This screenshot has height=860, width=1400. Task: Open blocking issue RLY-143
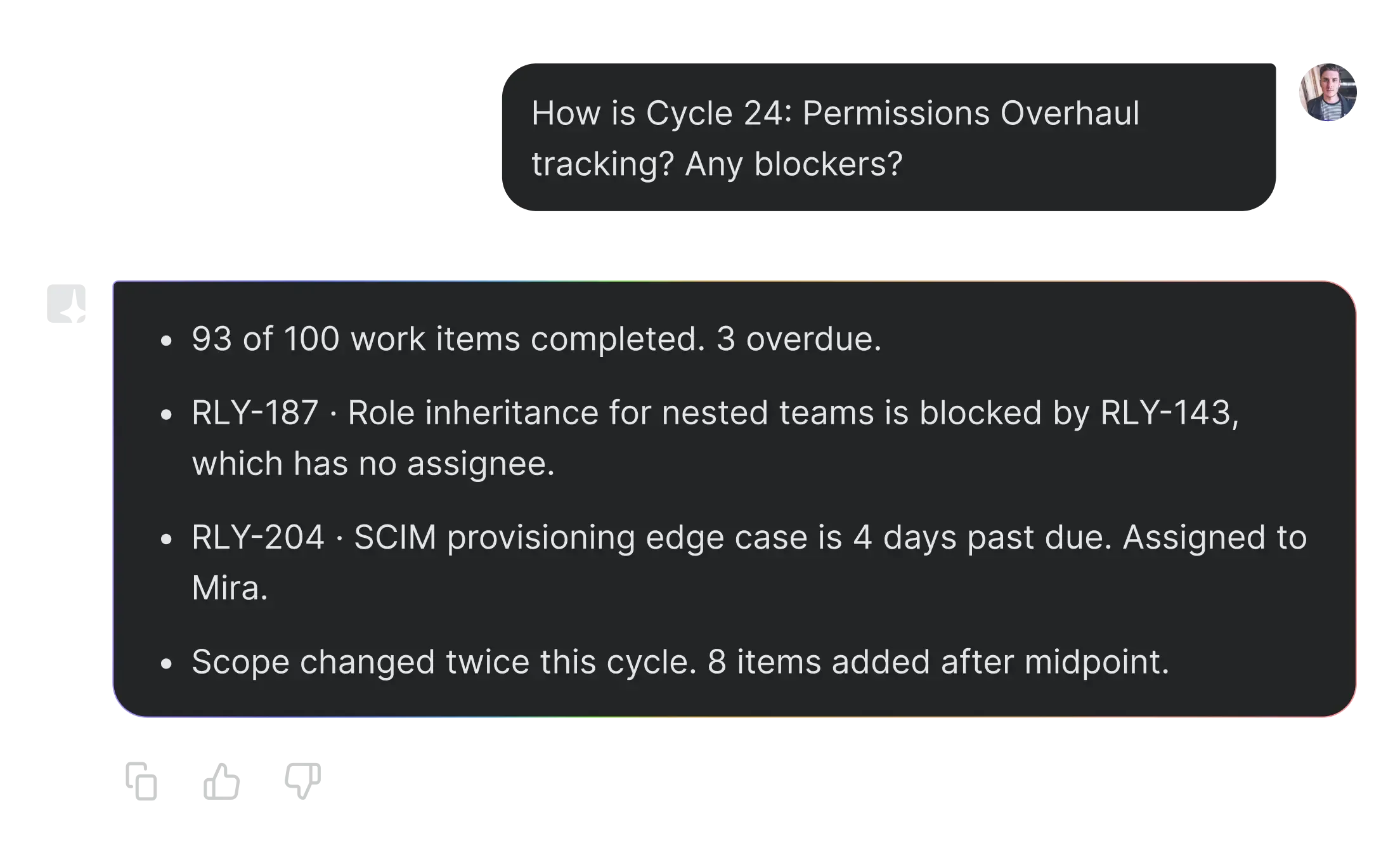tap(1165, 413)
